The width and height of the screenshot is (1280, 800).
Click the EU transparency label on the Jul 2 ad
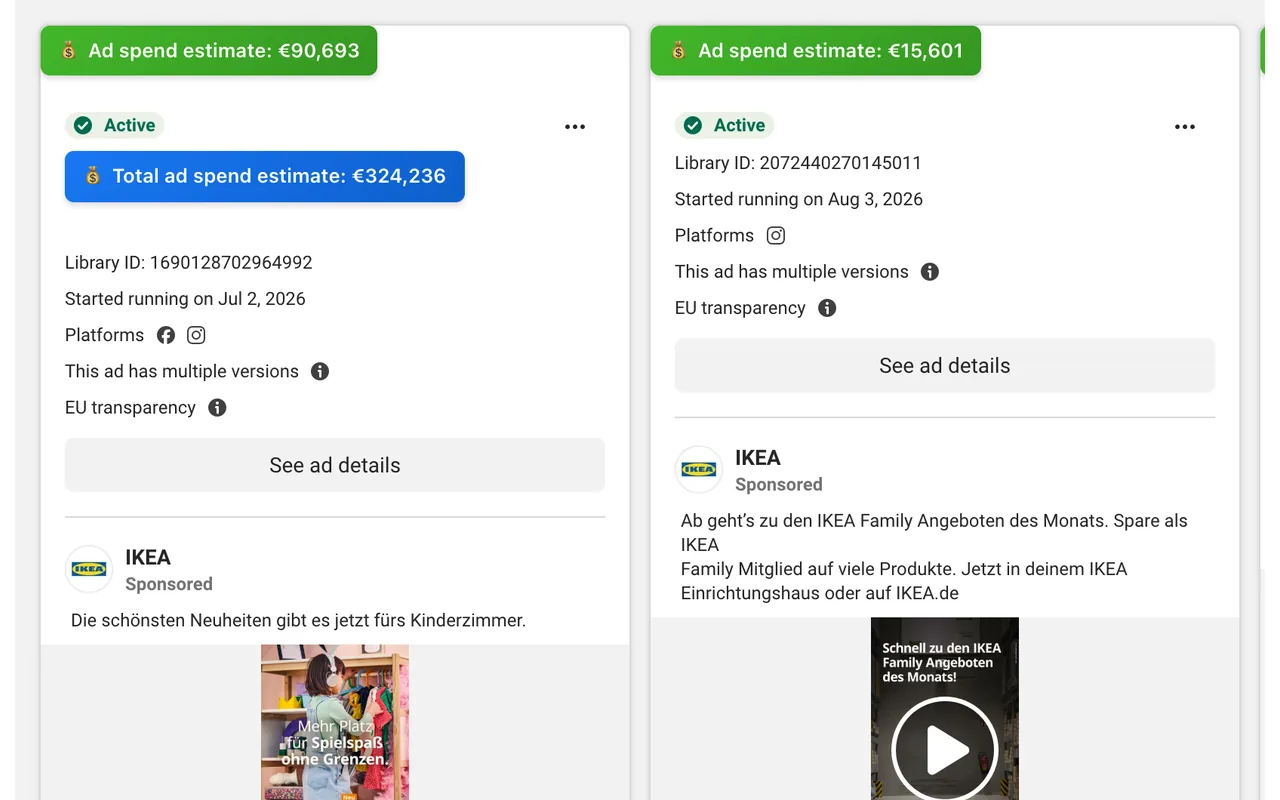[x=130, y=407]
